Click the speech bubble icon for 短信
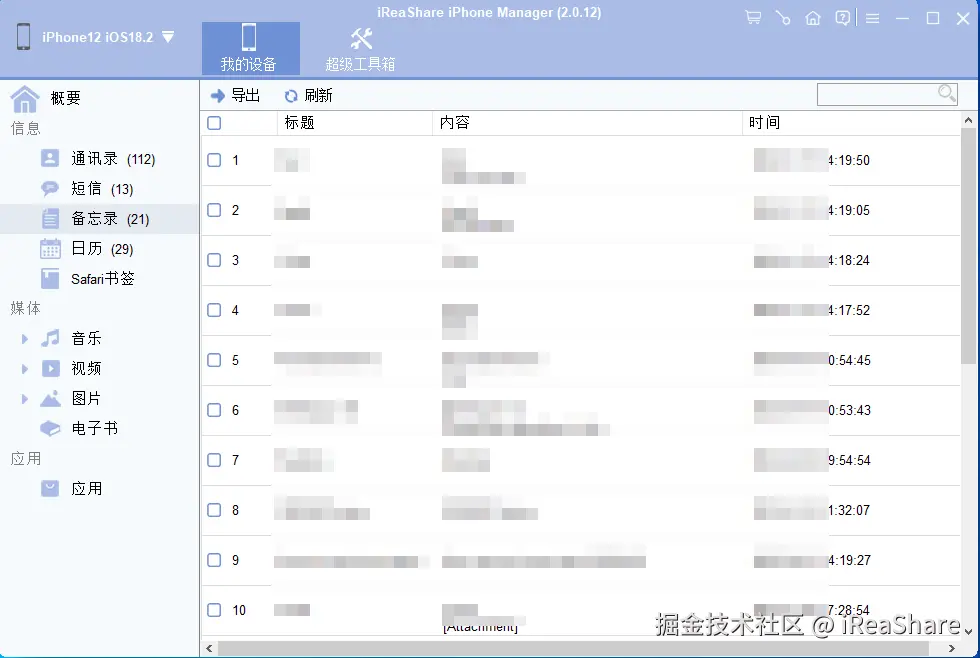 pyautogui.click(x=50, y=188)
